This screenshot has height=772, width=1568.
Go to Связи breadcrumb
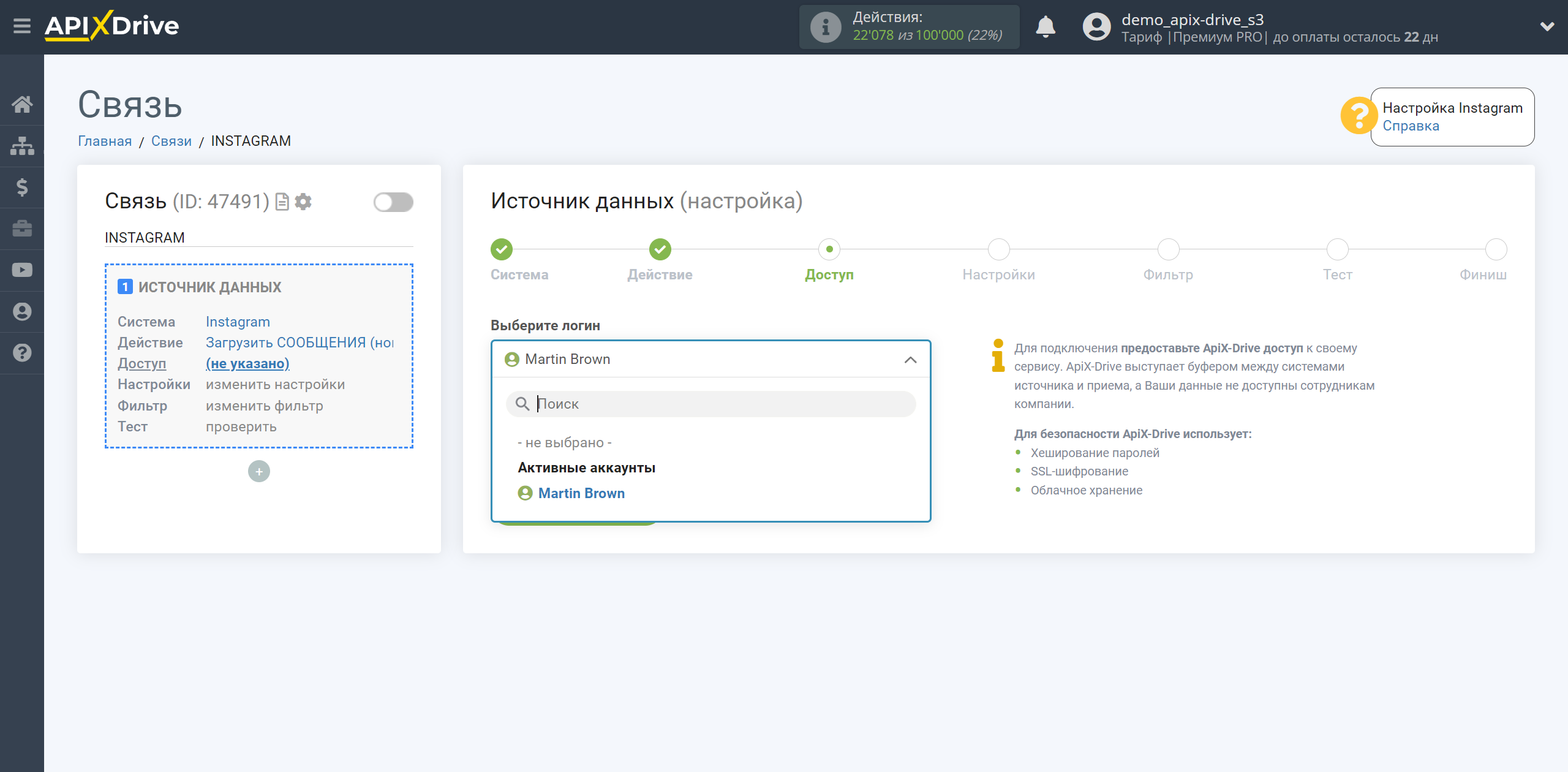tap(171, 141)
